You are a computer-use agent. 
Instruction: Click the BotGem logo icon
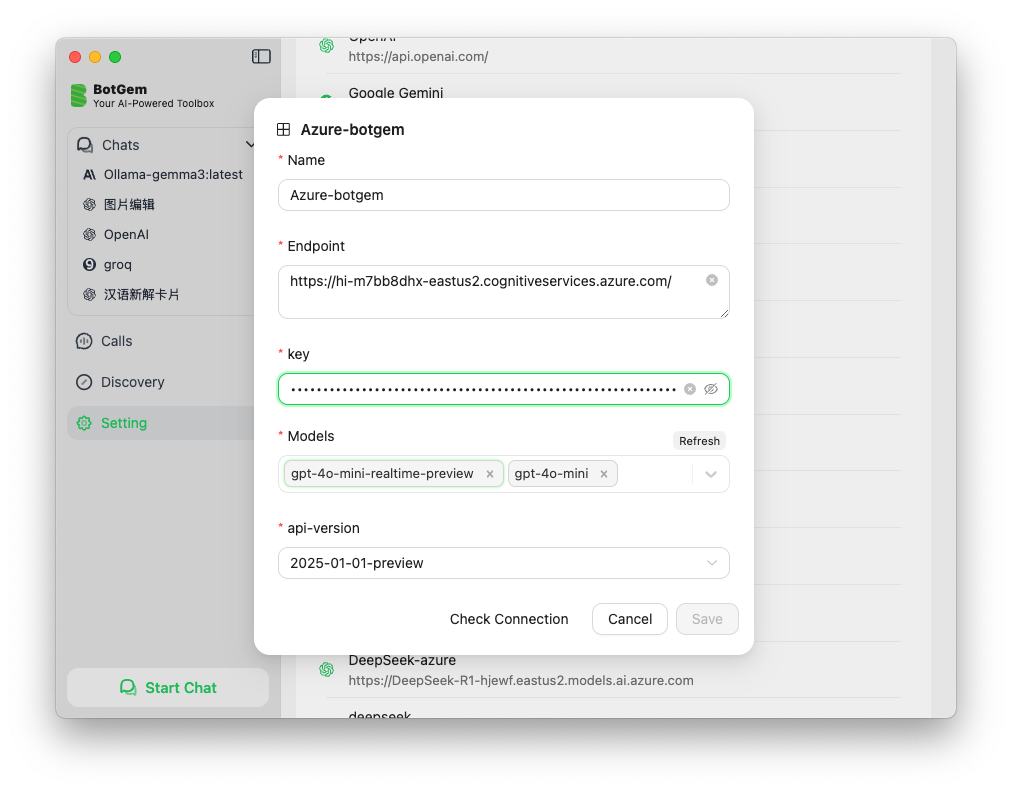79,96
